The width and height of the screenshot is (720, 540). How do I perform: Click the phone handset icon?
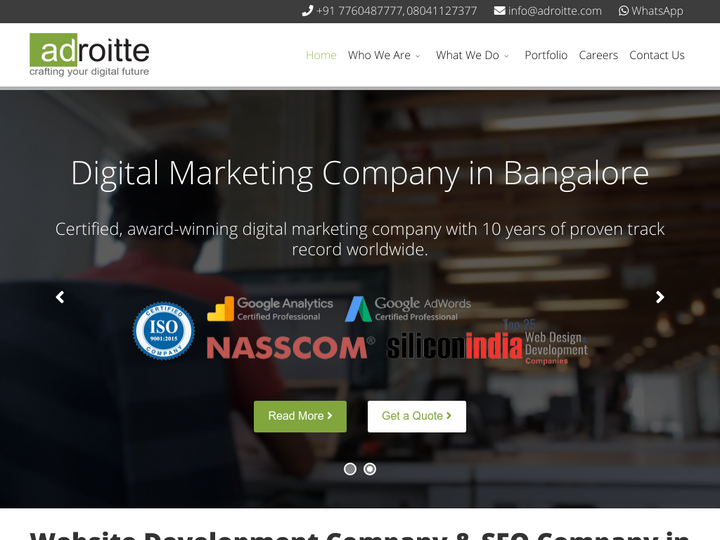(307, 11)
